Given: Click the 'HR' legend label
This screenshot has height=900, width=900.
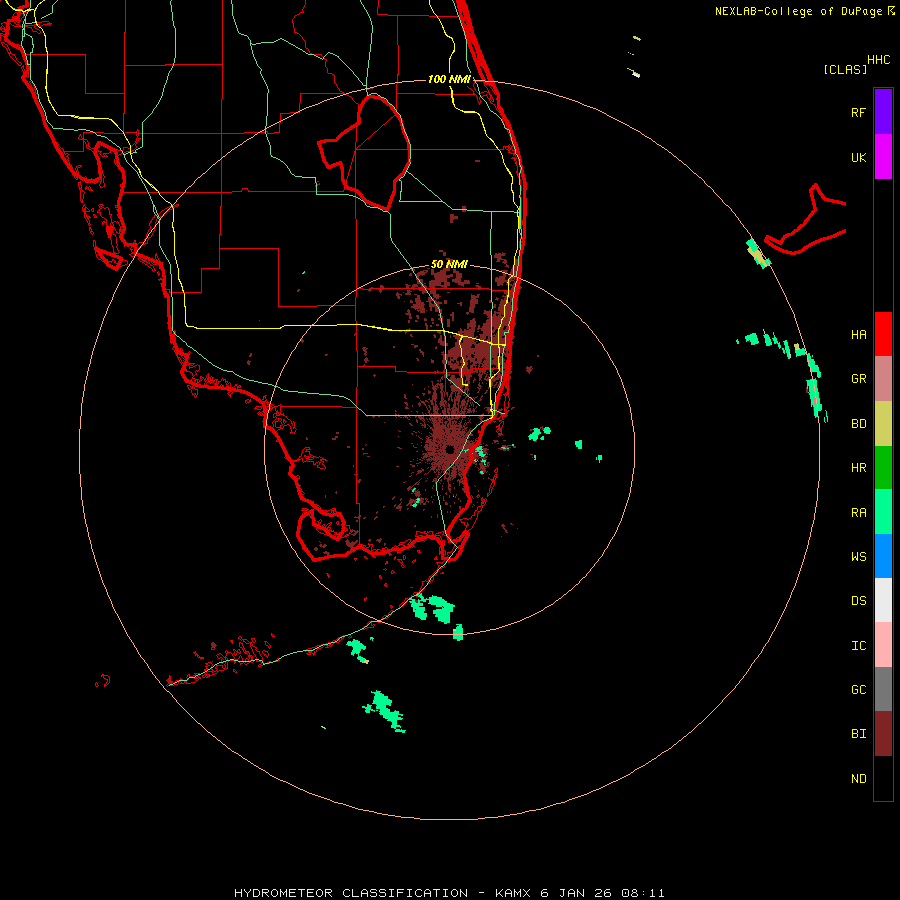Looking at the screenshot, I should click(x=858, y=468).
